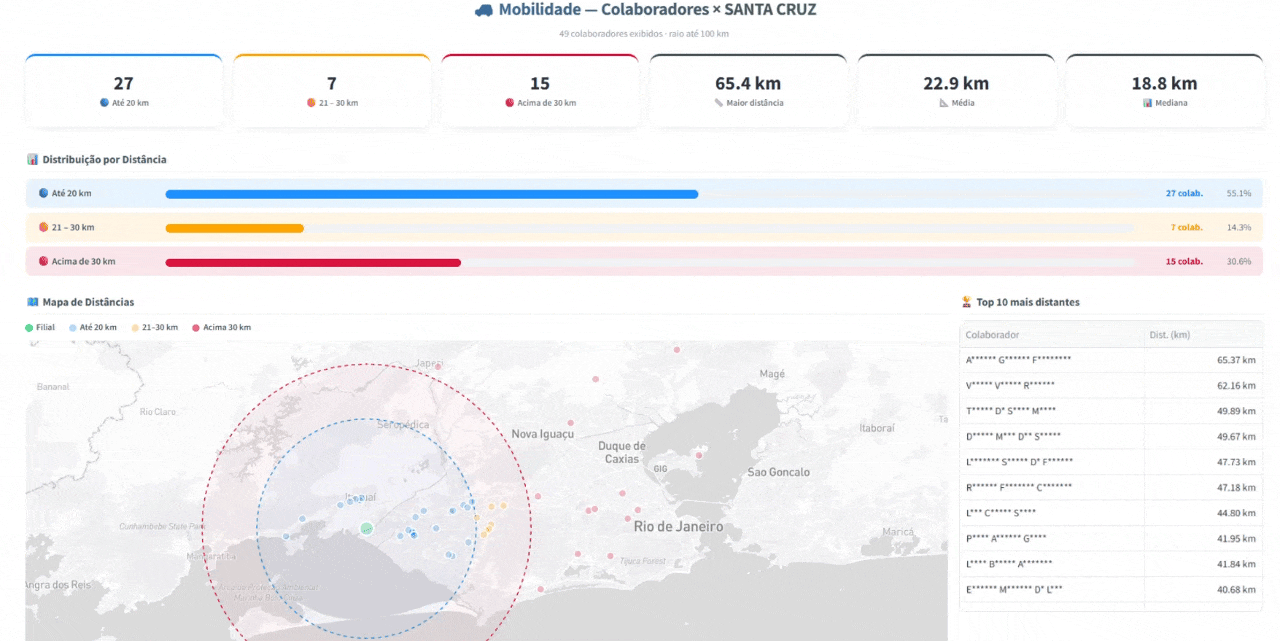
Task: Select the row V***** V***** R******
Action: [x=1111, y=385]
